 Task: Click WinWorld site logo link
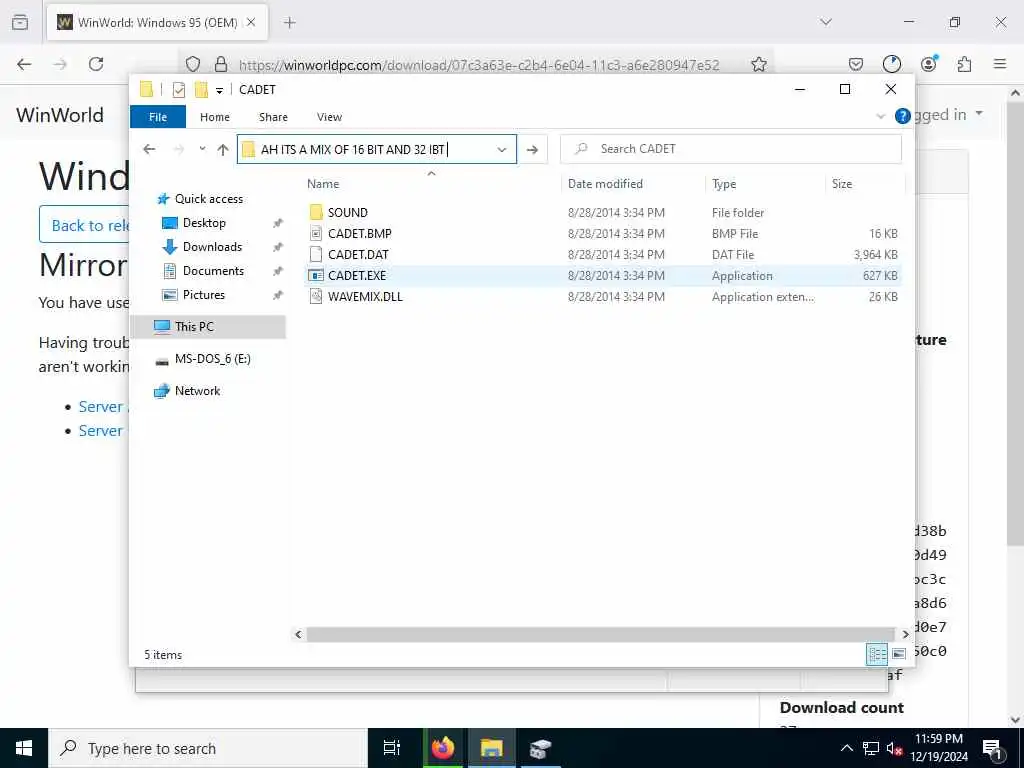click(60, 115)
